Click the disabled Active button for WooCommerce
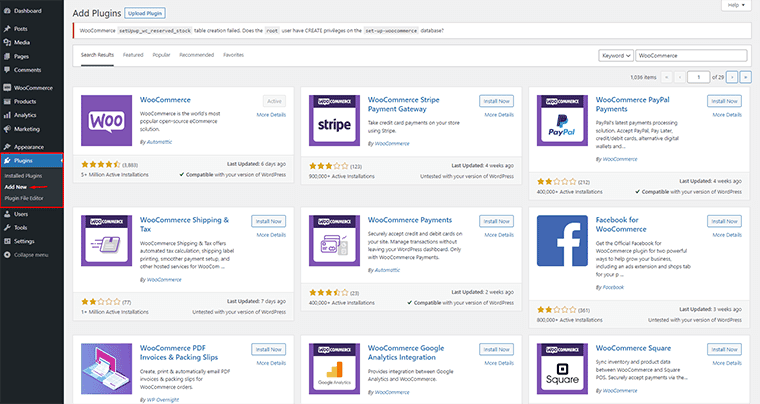Screen dimensions: 760x404 click(274, 101)
